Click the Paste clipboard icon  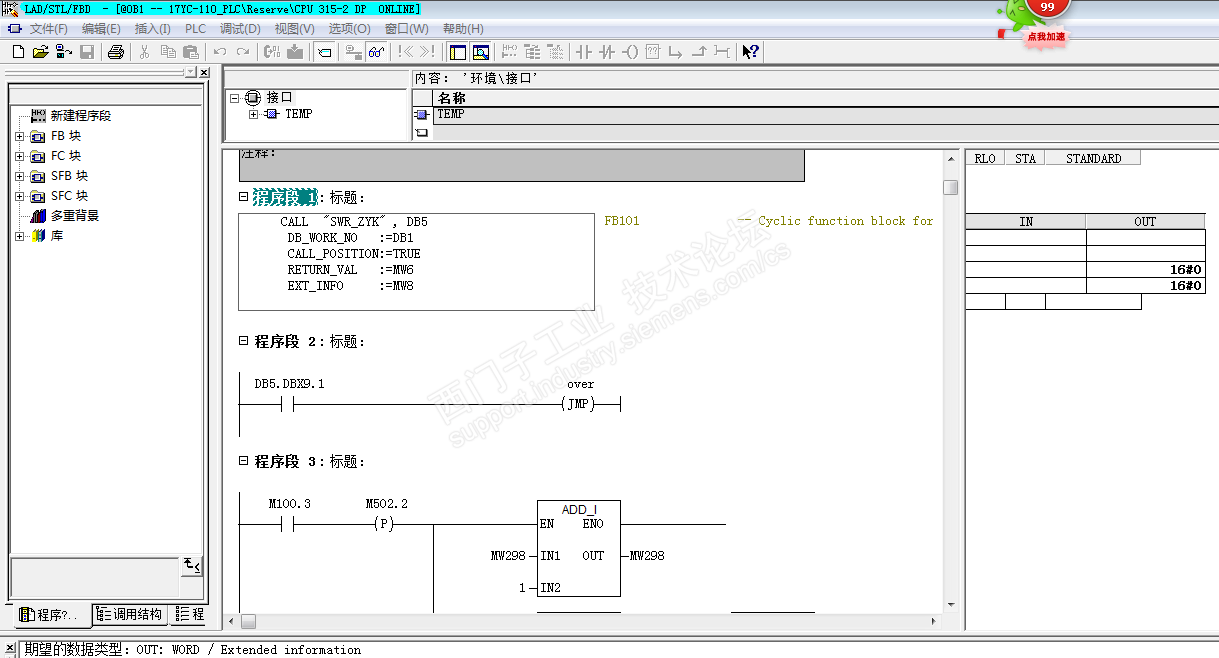click(190, 52)
